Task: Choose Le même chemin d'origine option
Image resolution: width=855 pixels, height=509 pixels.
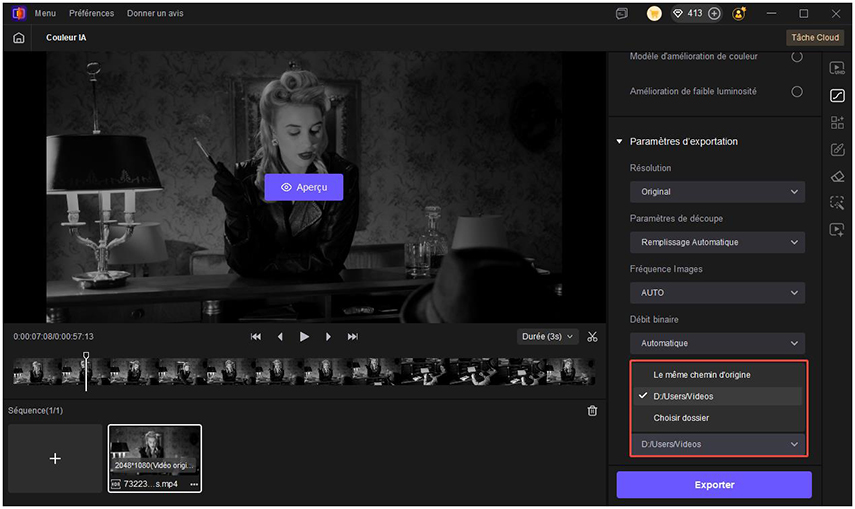Action: pos(718,375)
